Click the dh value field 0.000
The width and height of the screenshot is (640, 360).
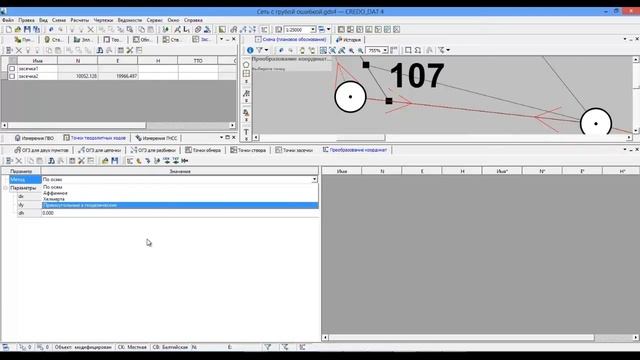point(180,213)
